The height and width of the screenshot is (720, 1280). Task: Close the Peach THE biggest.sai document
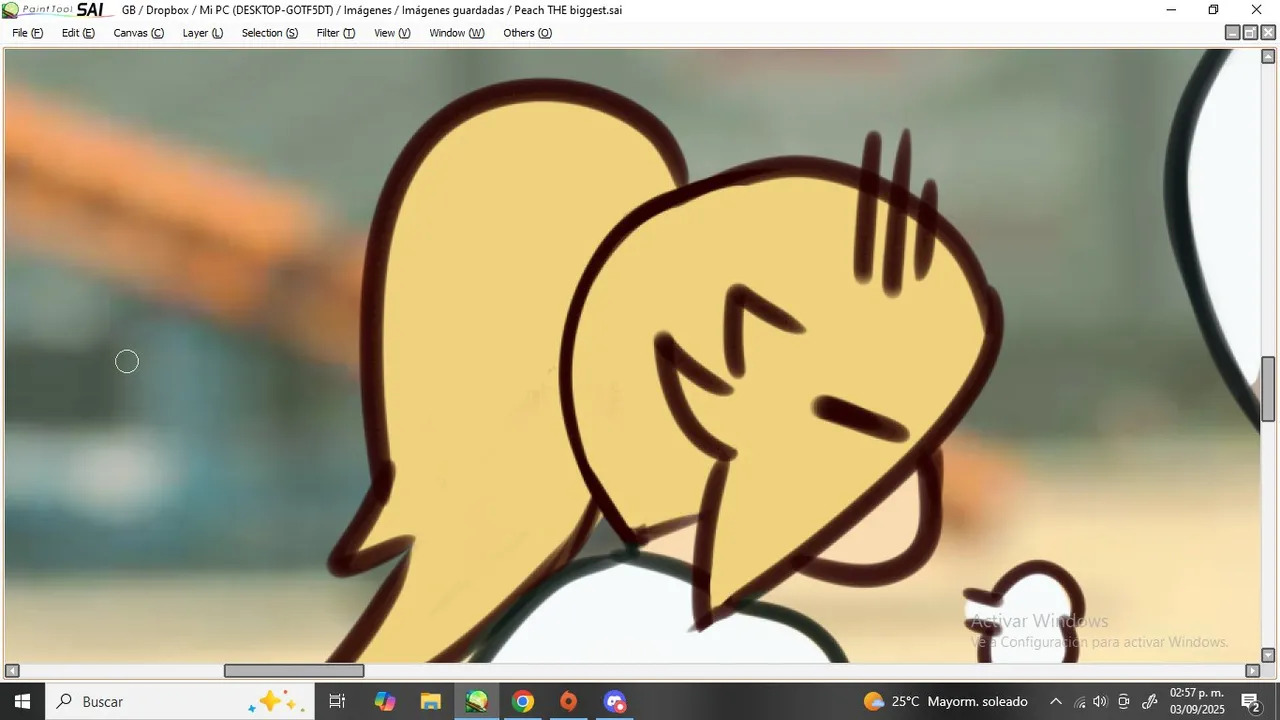click(x=1268, y=33)
